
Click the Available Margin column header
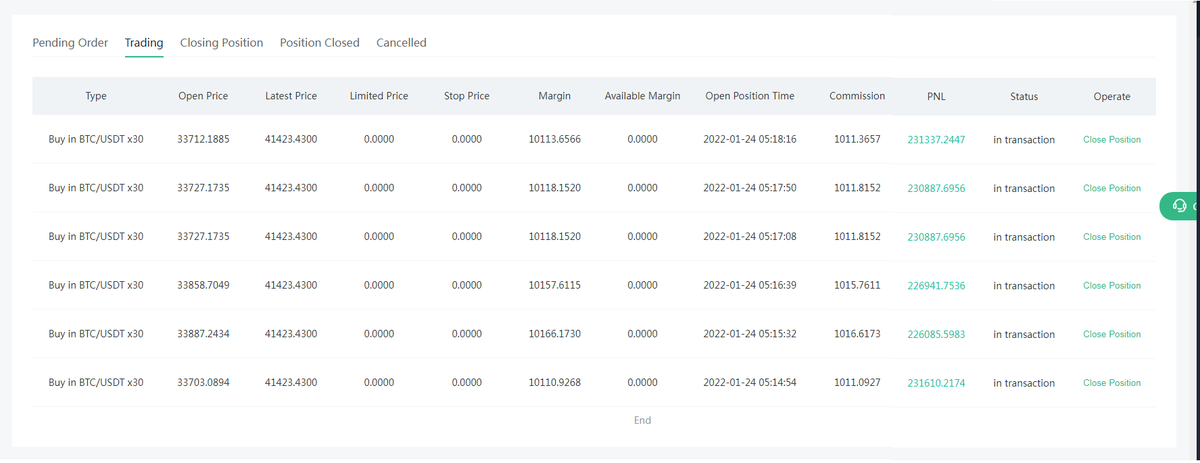point(643,96)
